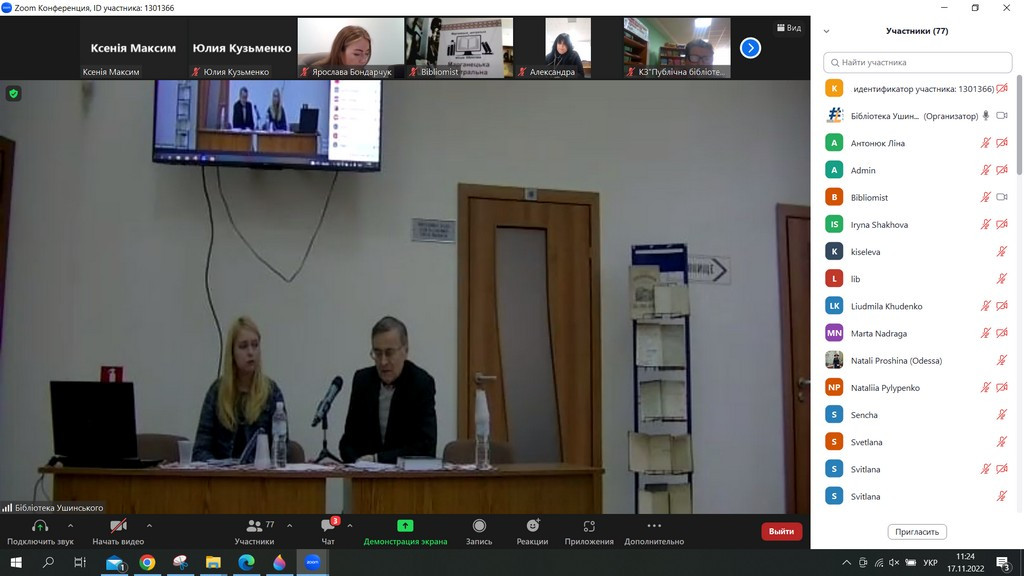This screenshot has height=576, width=1024.
Task: Click the red Выйти leave button
Action: pyautogui.click(x=781, y=531)
